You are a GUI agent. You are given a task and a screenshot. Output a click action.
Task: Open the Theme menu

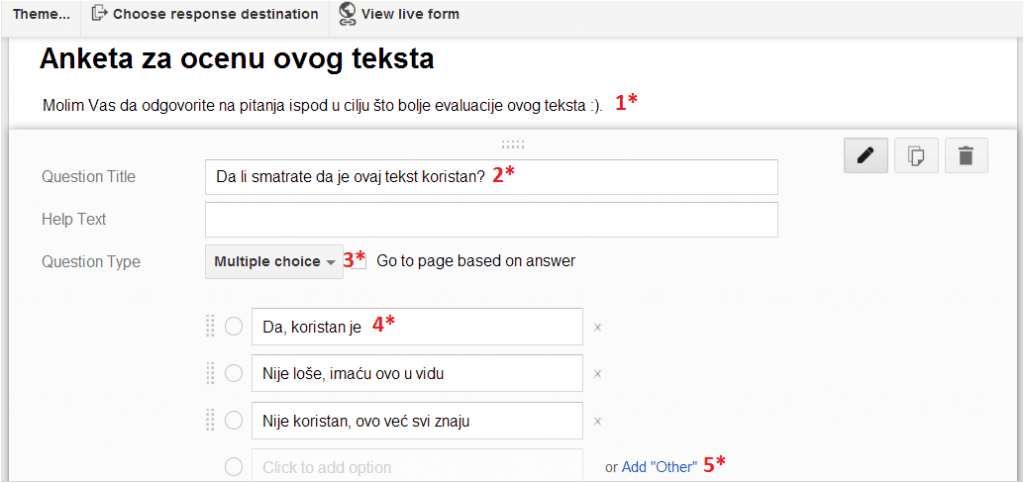point(41,14)
